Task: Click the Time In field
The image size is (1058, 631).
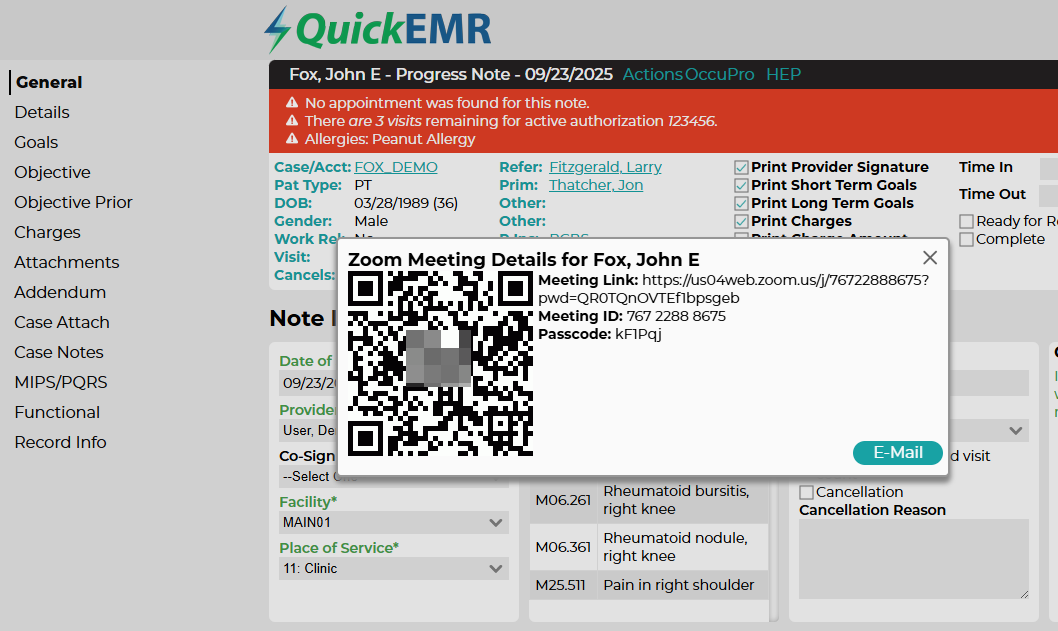Action: tap(1049, 168)
